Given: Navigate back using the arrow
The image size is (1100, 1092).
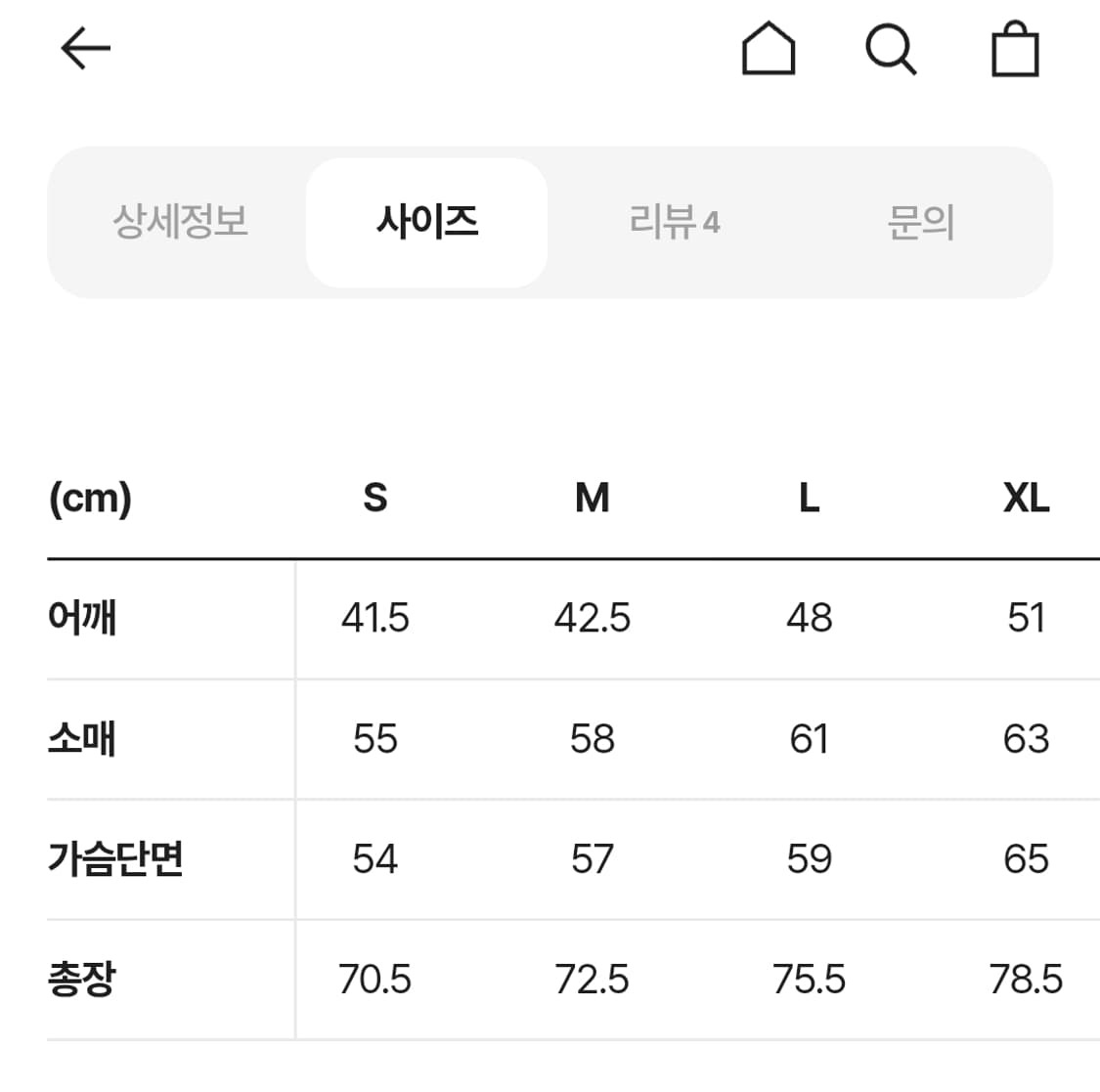Looking at the screenshot, I should 86,47.
